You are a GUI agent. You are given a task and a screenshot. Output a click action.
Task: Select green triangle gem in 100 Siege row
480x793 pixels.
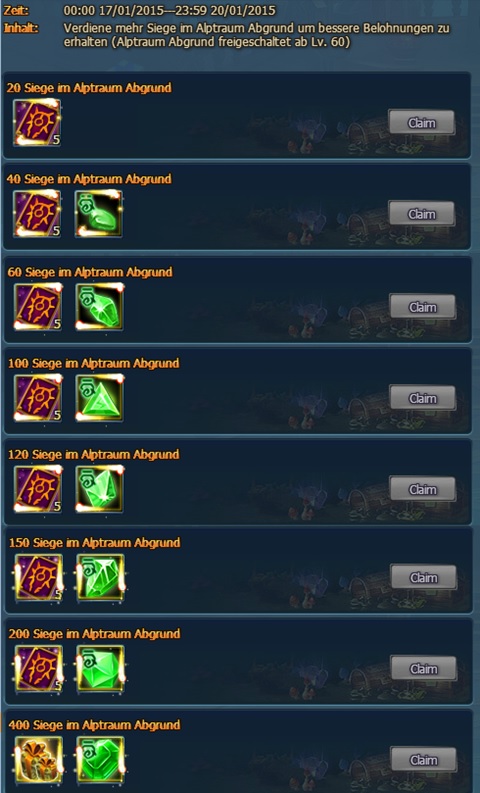tap(100, 398)
